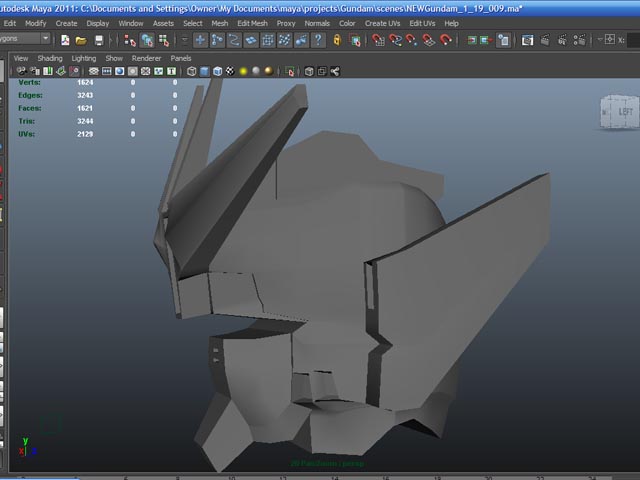Click the isolate select icon

(x=290, y=71)
